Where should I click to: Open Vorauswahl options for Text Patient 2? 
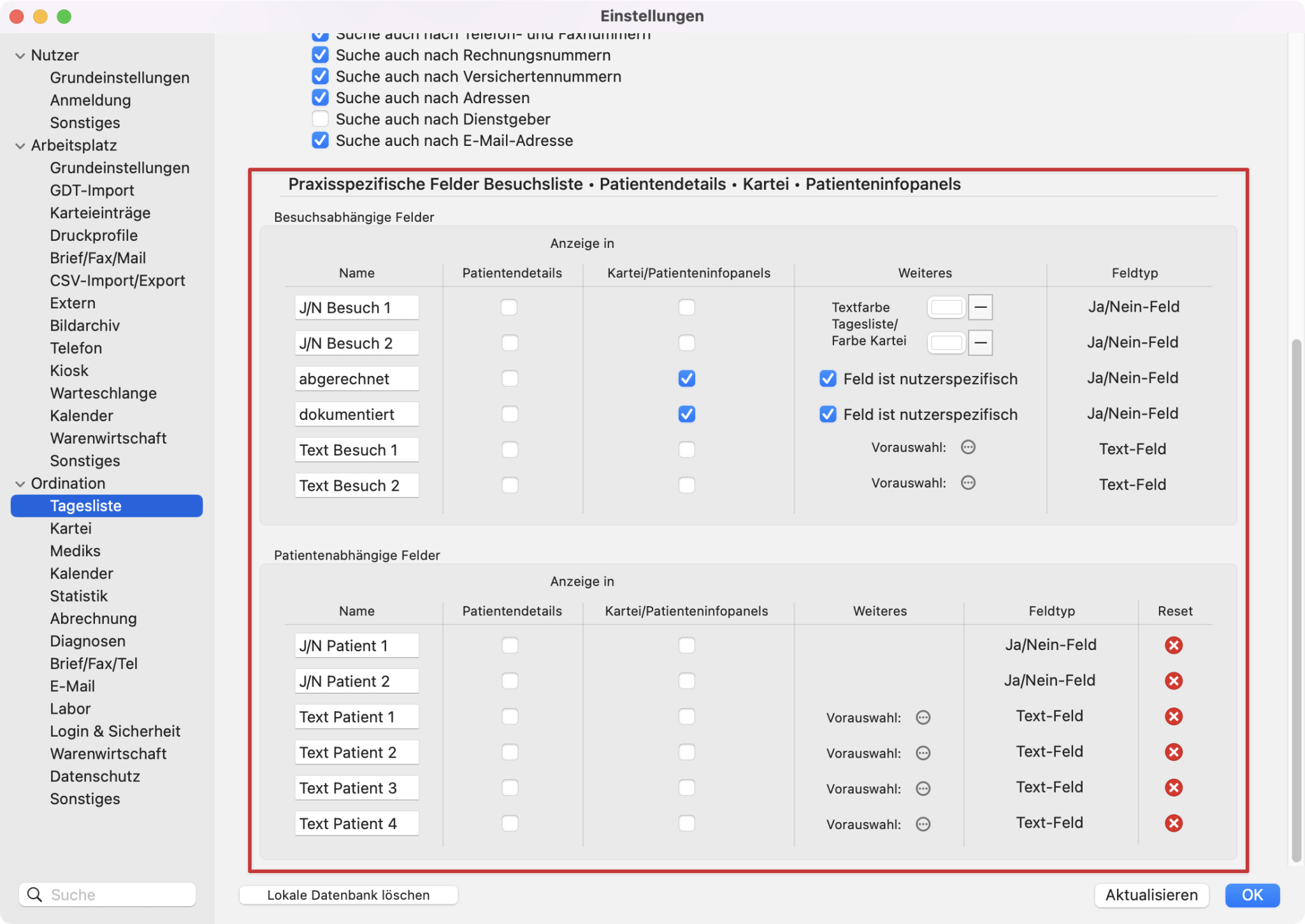(x=923, y=753)
